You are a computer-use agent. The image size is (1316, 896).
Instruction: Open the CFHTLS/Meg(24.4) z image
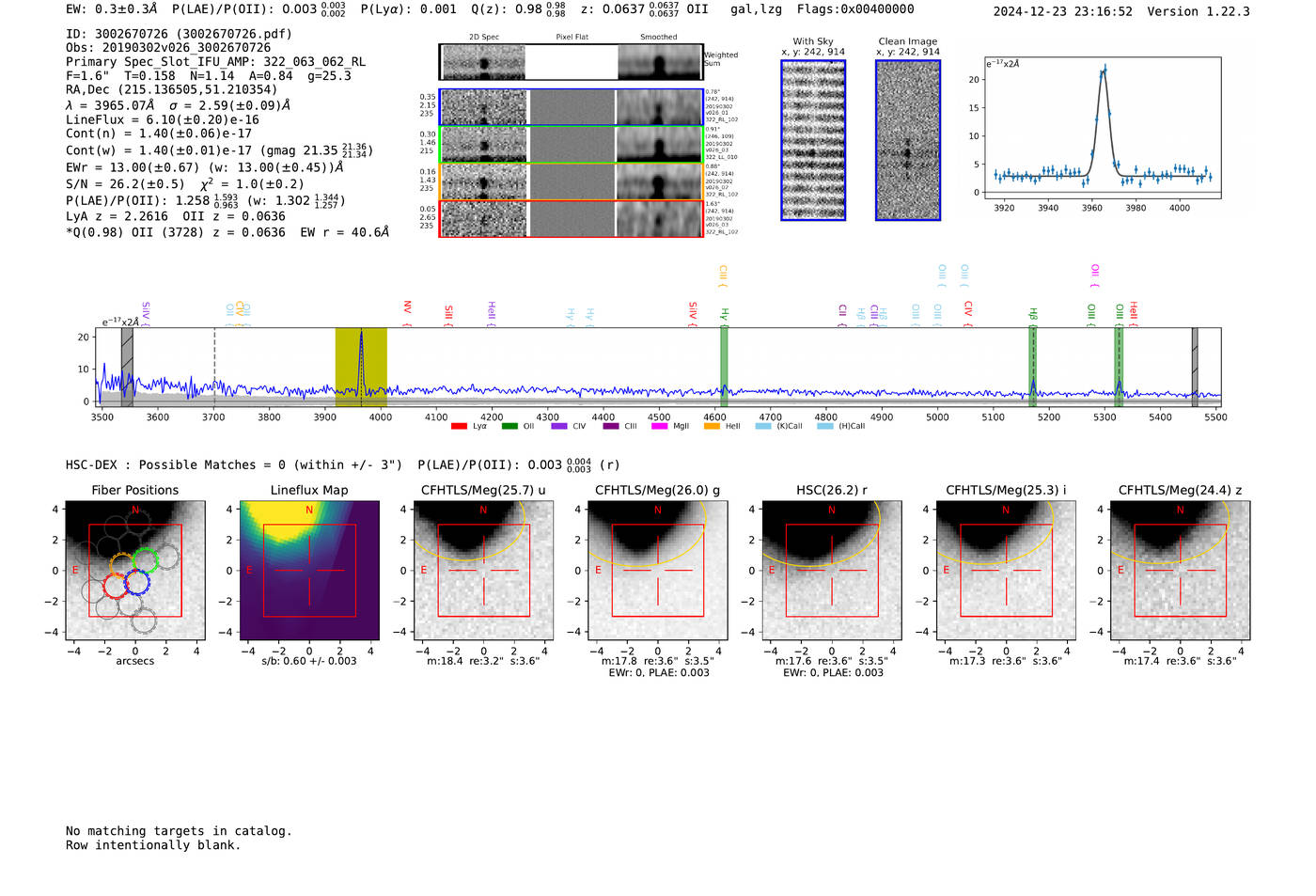pyautogui.click(x=1180, y=570)
